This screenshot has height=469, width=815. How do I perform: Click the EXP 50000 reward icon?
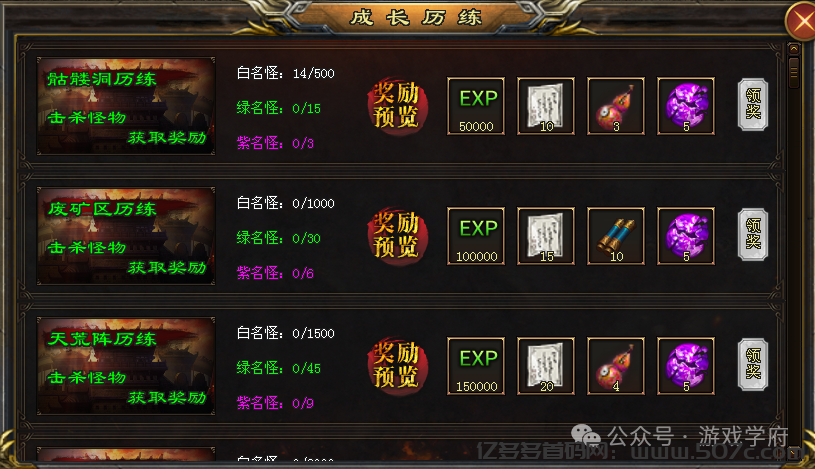coord(476,106)
